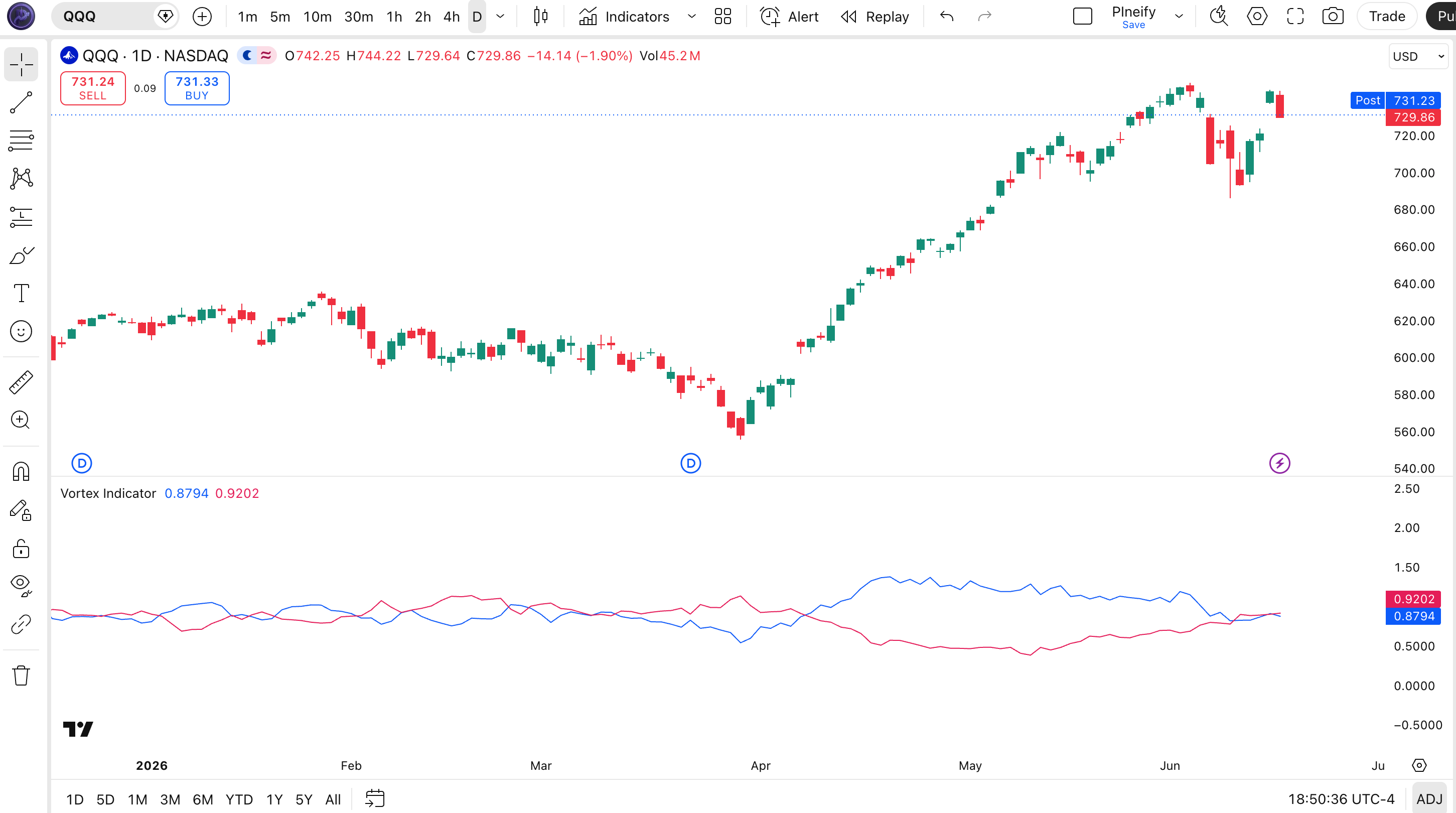Viewport: 1456px width, 813px height.
Task: Open the chart candle style selector
Action: (540, 17)
